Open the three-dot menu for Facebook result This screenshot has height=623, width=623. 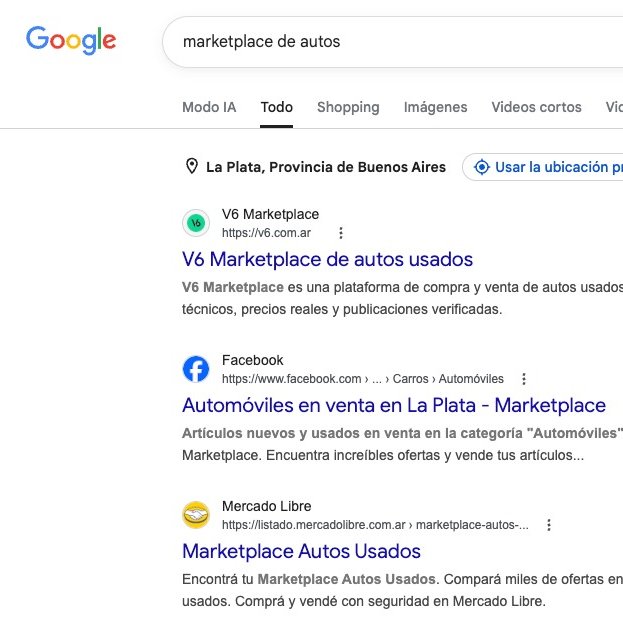(x=524, y=379)
